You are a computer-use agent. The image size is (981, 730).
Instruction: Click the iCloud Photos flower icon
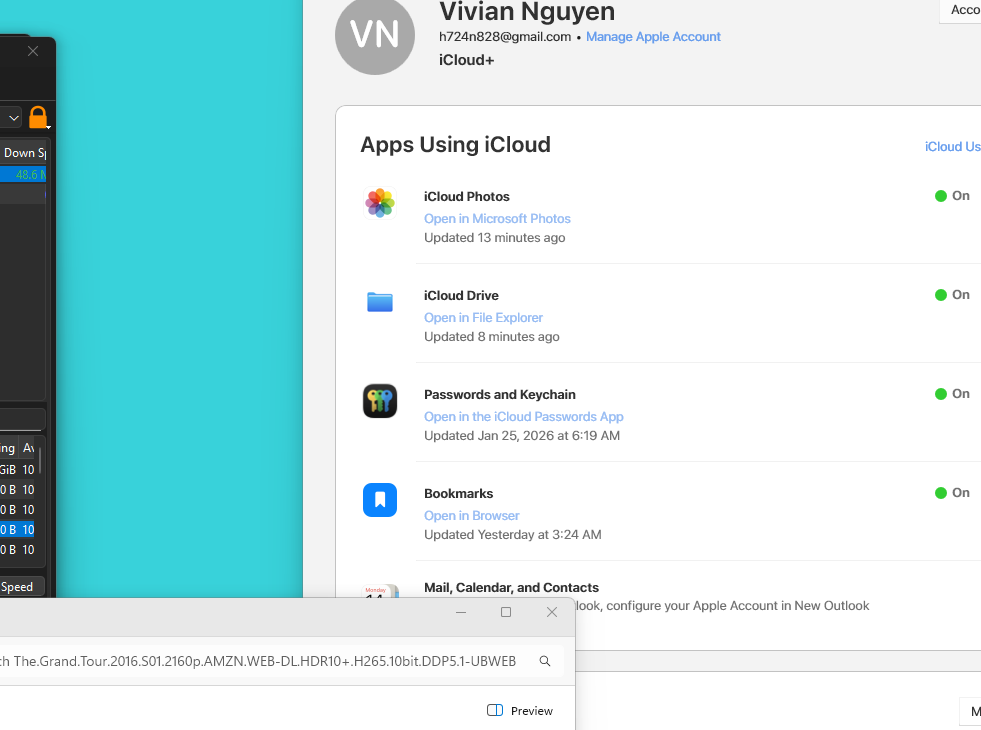(x=380, y=203)
